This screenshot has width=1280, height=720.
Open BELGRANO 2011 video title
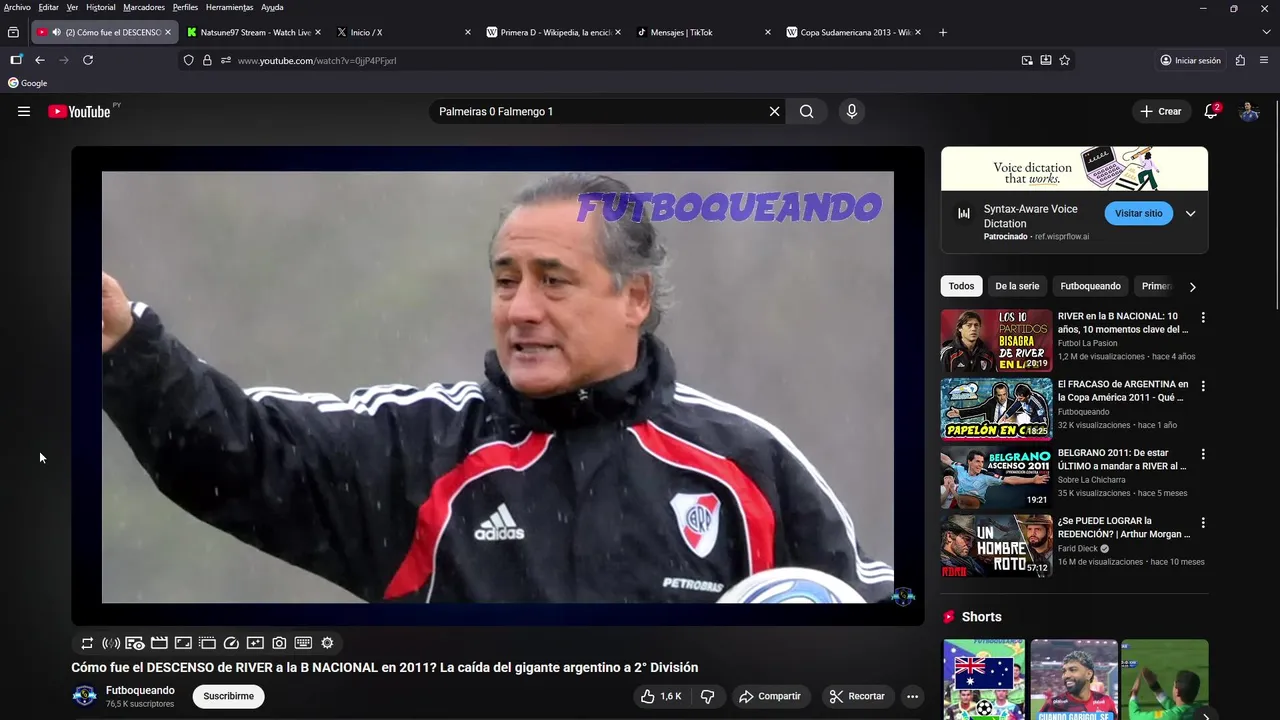coord(1122,459)
